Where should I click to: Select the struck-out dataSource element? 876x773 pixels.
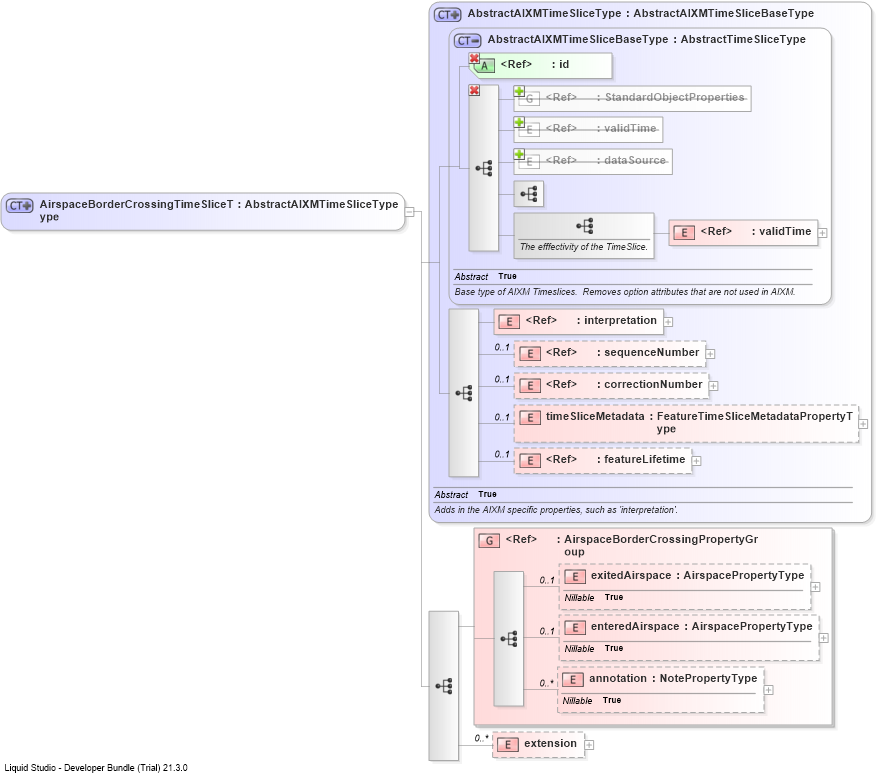[593, 161]
